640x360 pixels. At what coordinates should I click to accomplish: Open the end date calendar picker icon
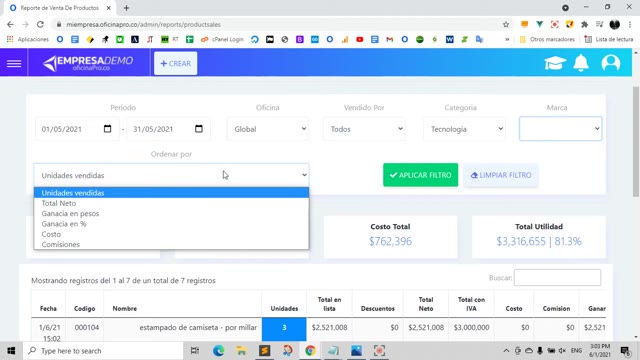click(x=199, y=129)
